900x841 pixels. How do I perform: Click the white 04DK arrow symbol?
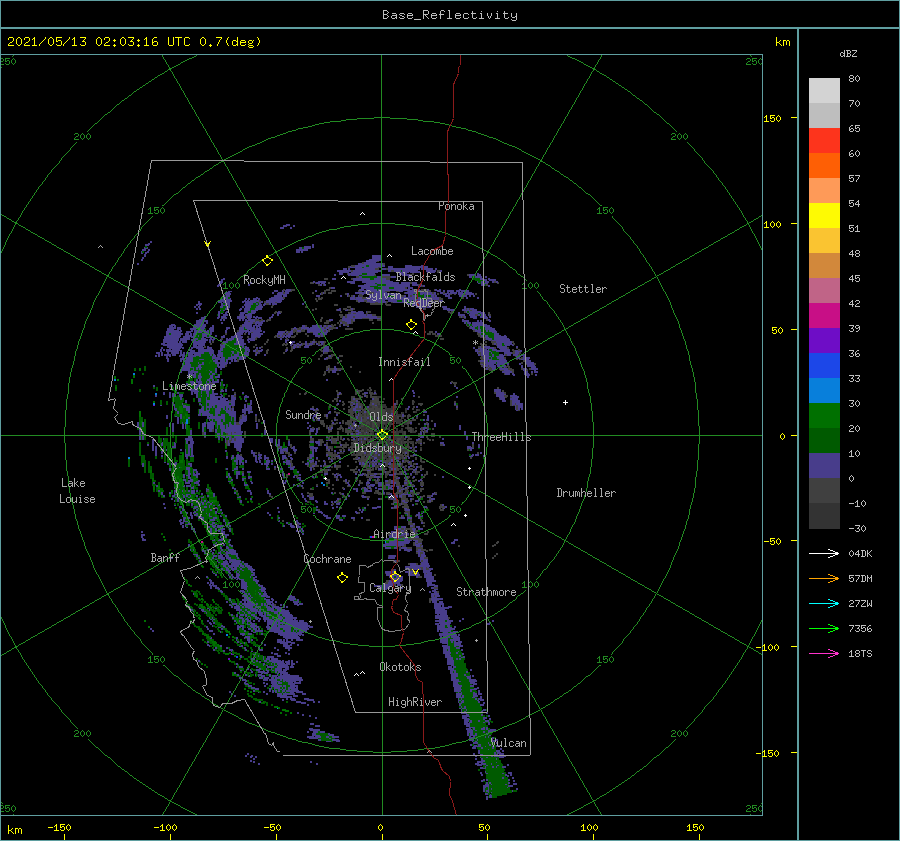pyautogui.click(x=824, y=553)
